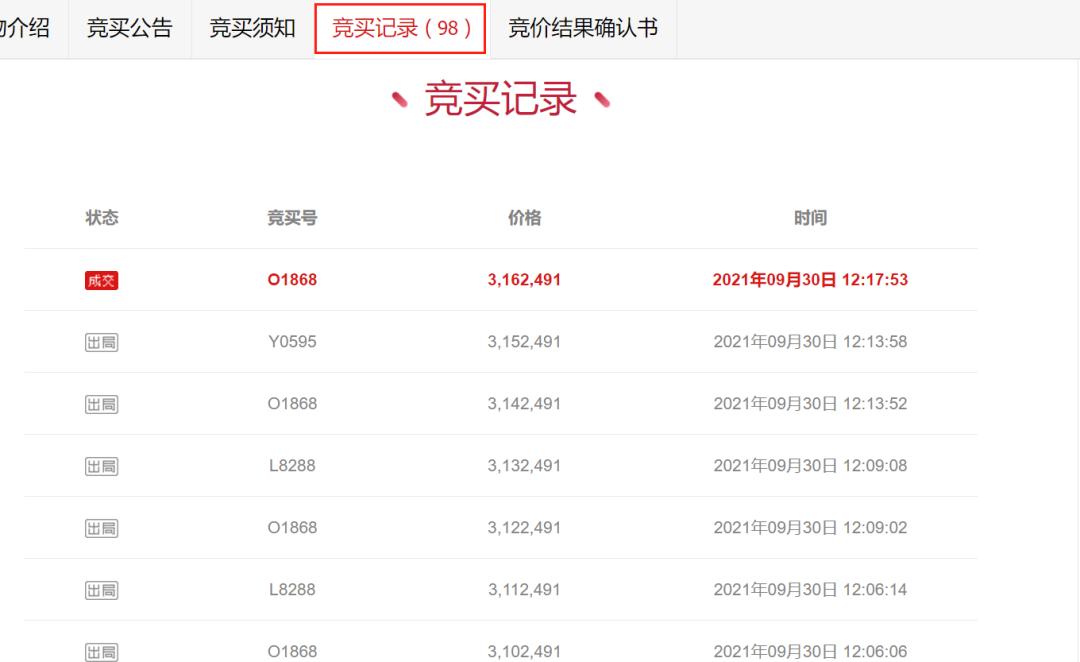Click the 竞买记录 page heading
1080x662 pixels.
(501, 100)
